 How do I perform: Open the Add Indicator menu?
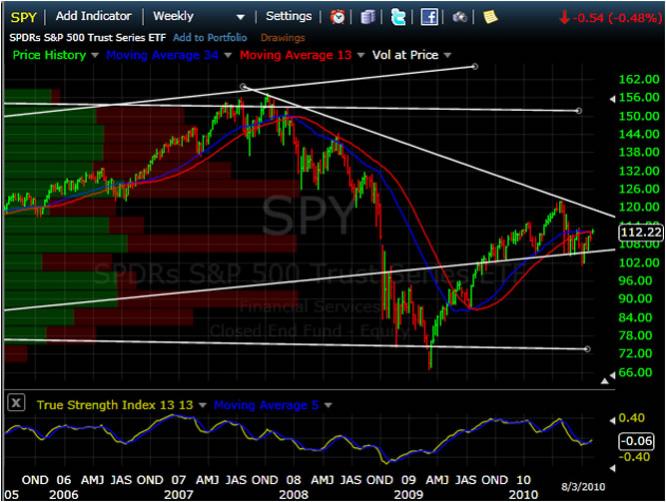pyautogui.click(x=93, y=16)
